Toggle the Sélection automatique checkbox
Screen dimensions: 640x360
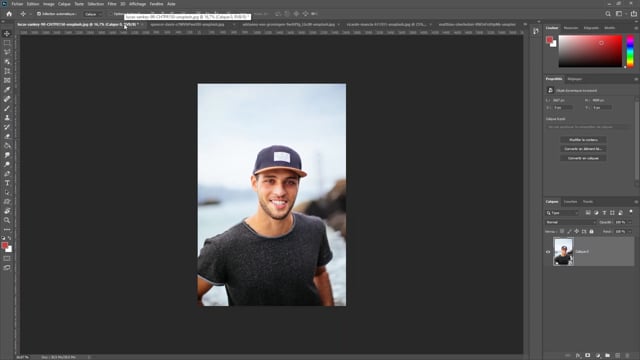39,14
